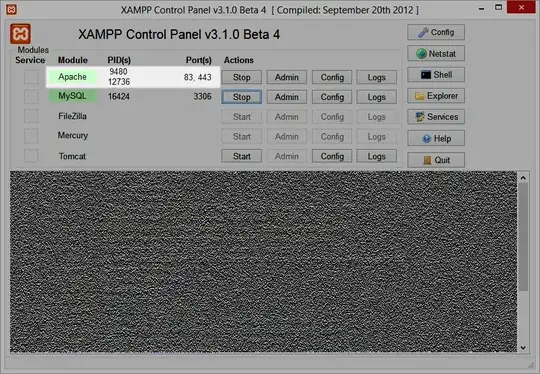The width and height of the screenshot is (540, 374).
Task: Click the Quit button
Action: click(x=436, y=160)
